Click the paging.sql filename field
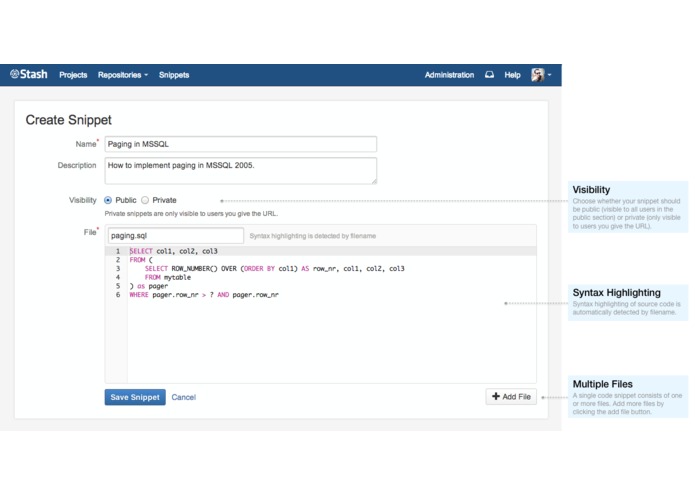Screen dimensions: 695x494 (176, 236)
